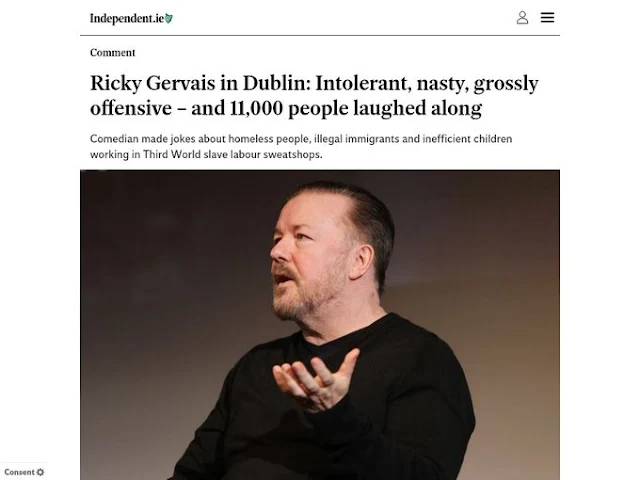This screenshot has width=640, height=480.
Task: Click the word 'offensive' in the headline
Action: pyautogui.click(x=131, y=108)
